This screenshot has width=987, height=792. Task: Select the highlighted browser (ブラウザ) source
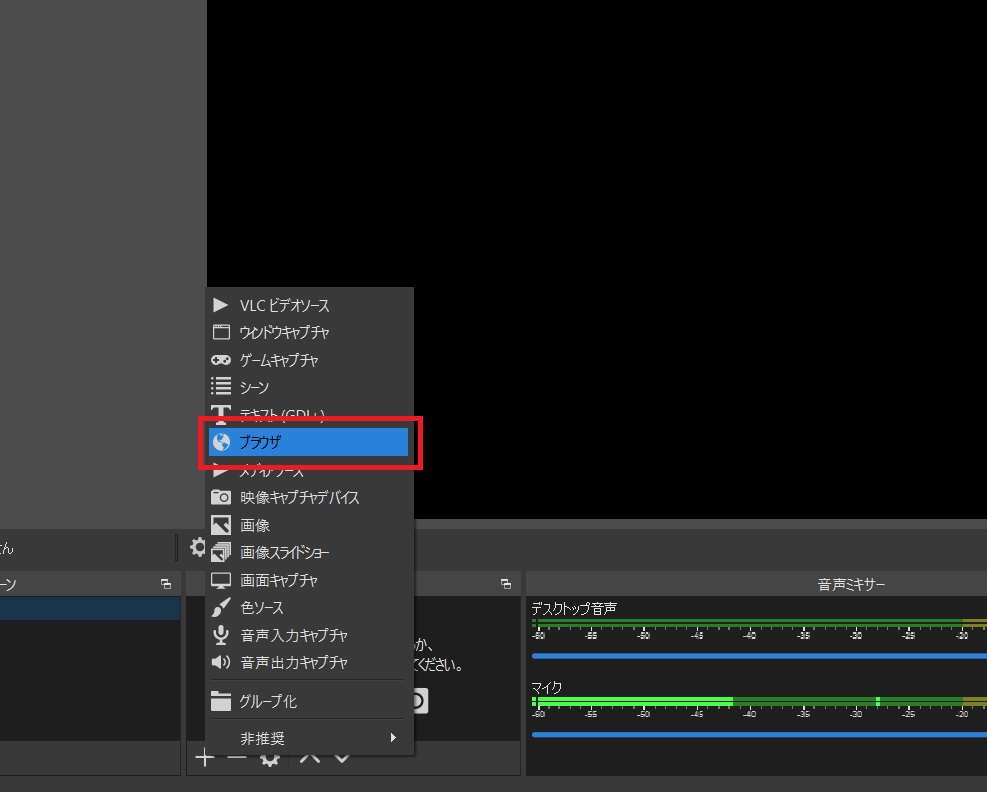pos(308,442)
